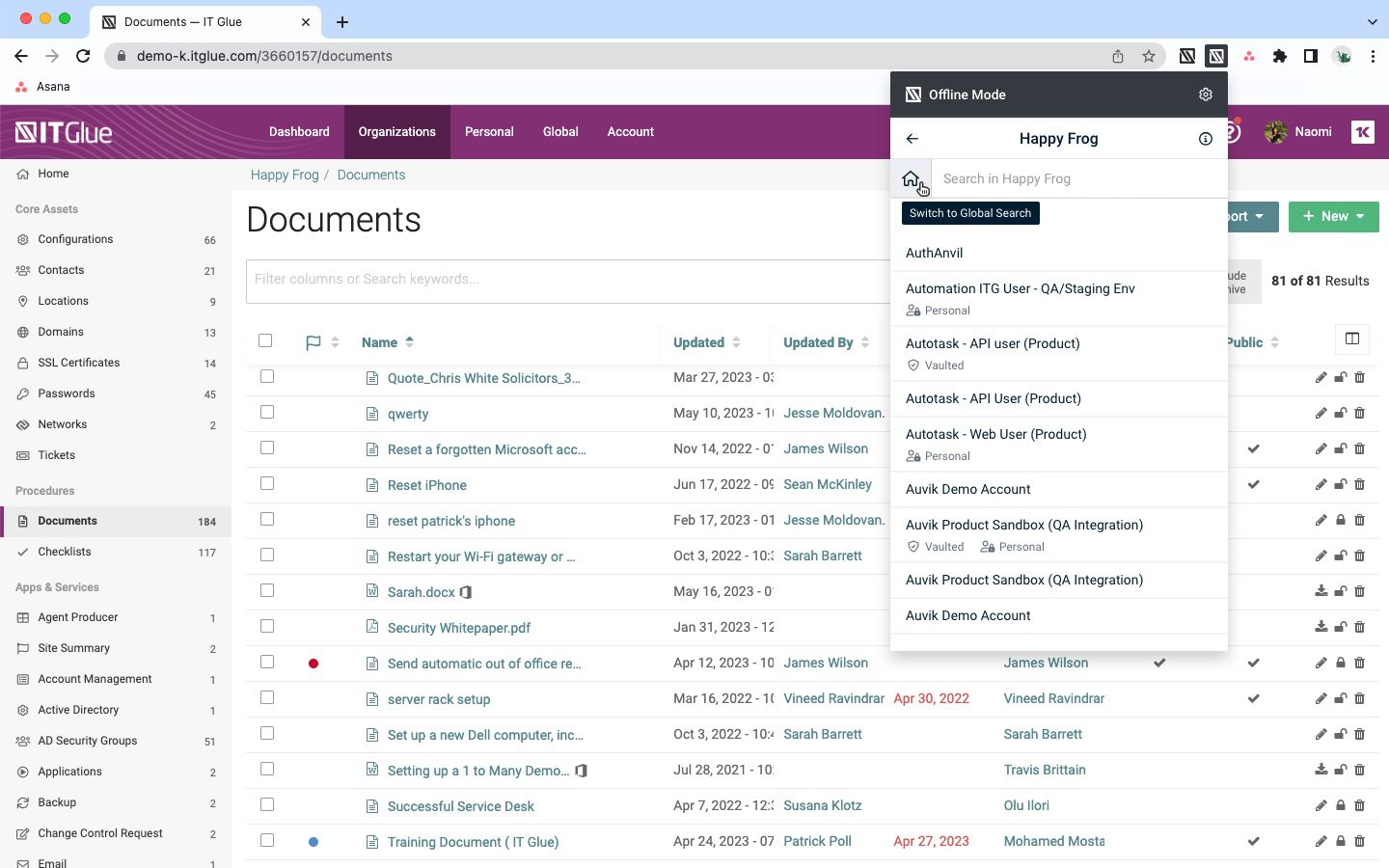The height and width of the screenshot is (868, 1389).
Task: Tick the checkbox for server rack setup
Action: click(x=267, y=697)
